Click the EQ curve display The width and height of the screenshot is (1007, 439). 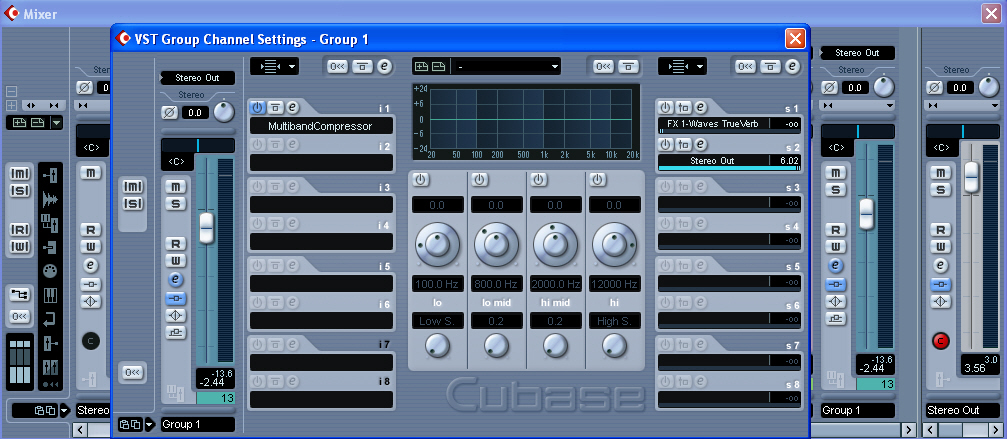(525, 122)
